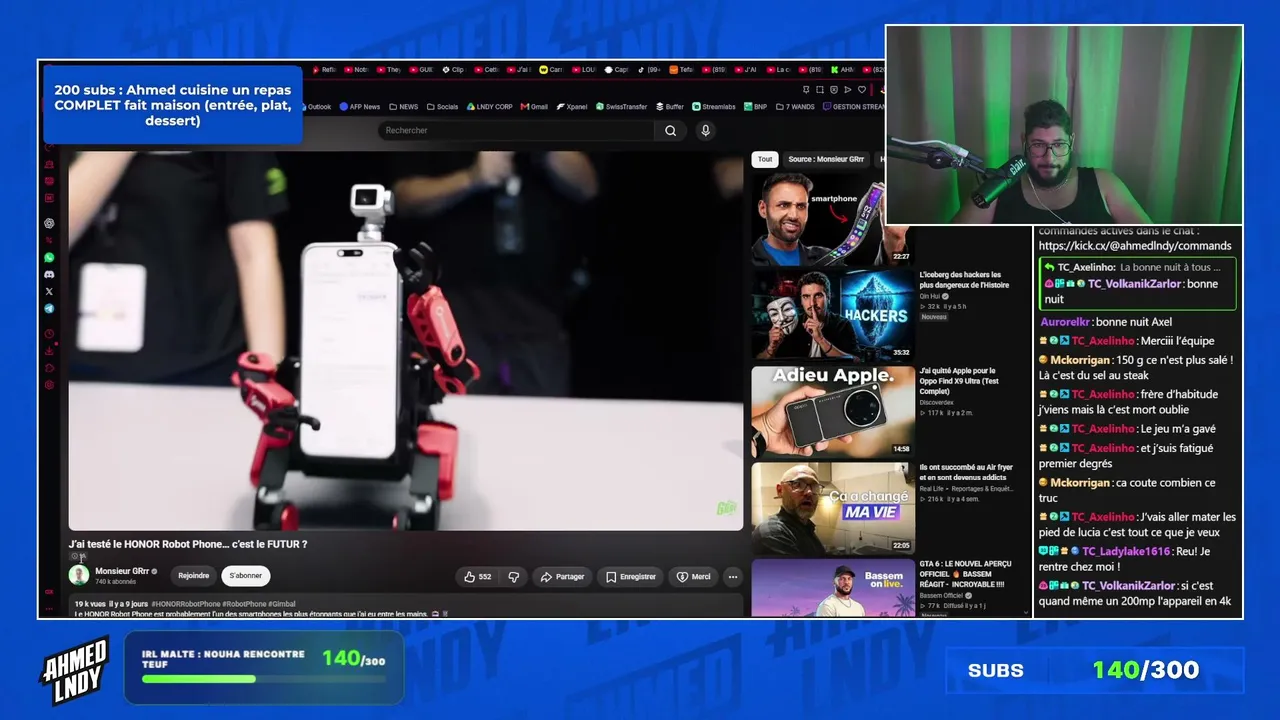
Task: Open "L'iceberg des hackers" video title
Action: [964, 280]
